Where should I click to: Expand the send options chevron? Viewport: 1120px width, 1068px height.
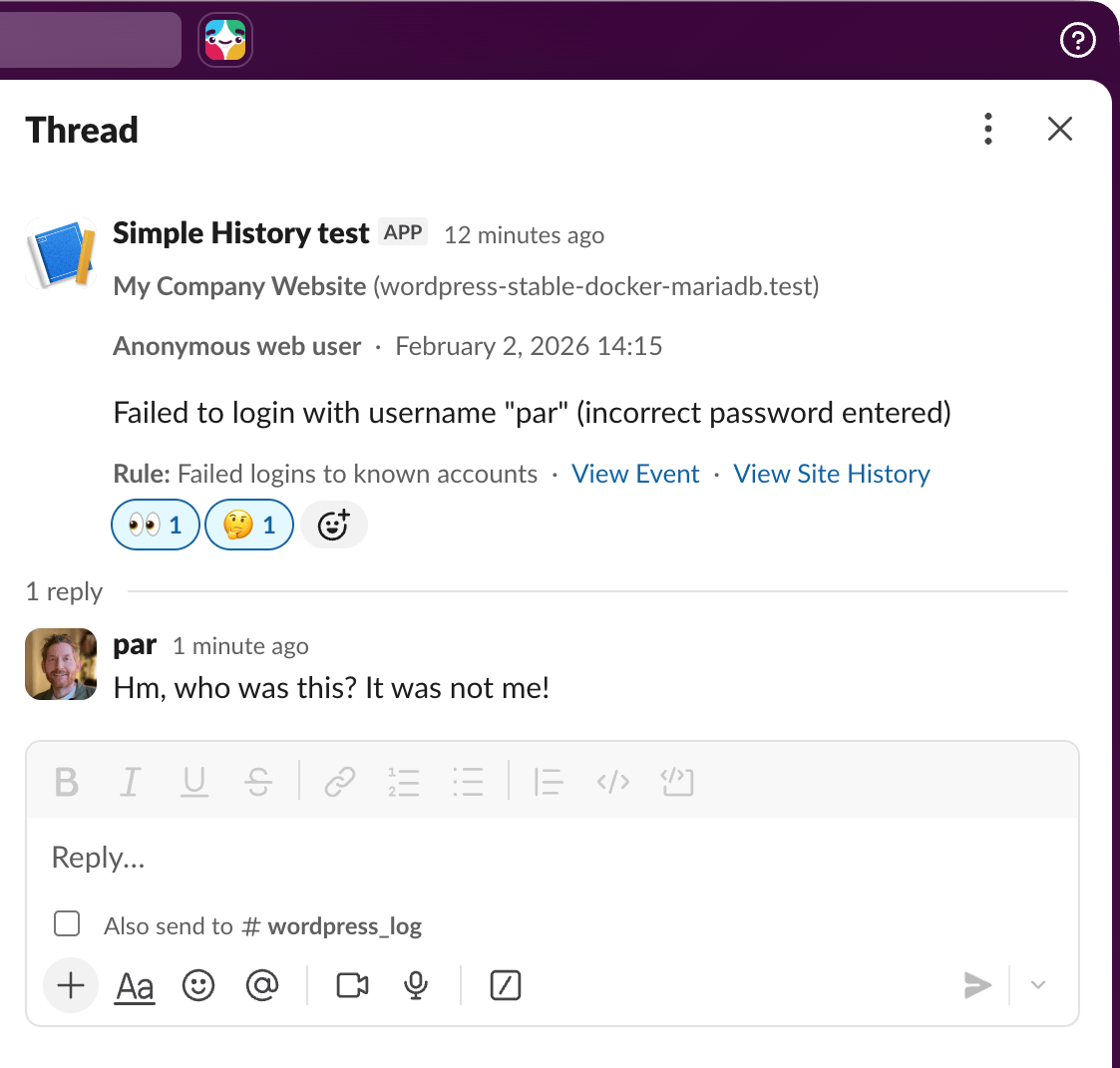click(1037, 985)
